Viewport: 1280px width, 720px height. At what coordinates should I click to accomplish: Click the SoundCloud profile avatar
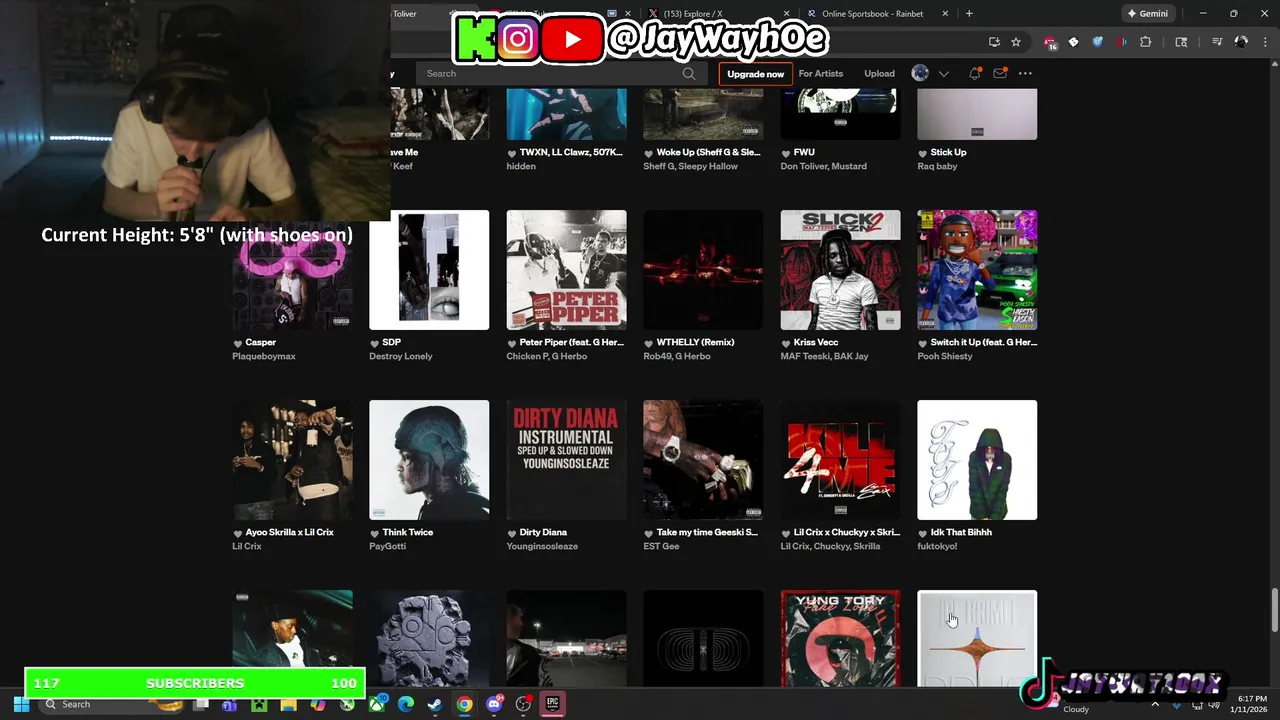click(x=920, y=73)
